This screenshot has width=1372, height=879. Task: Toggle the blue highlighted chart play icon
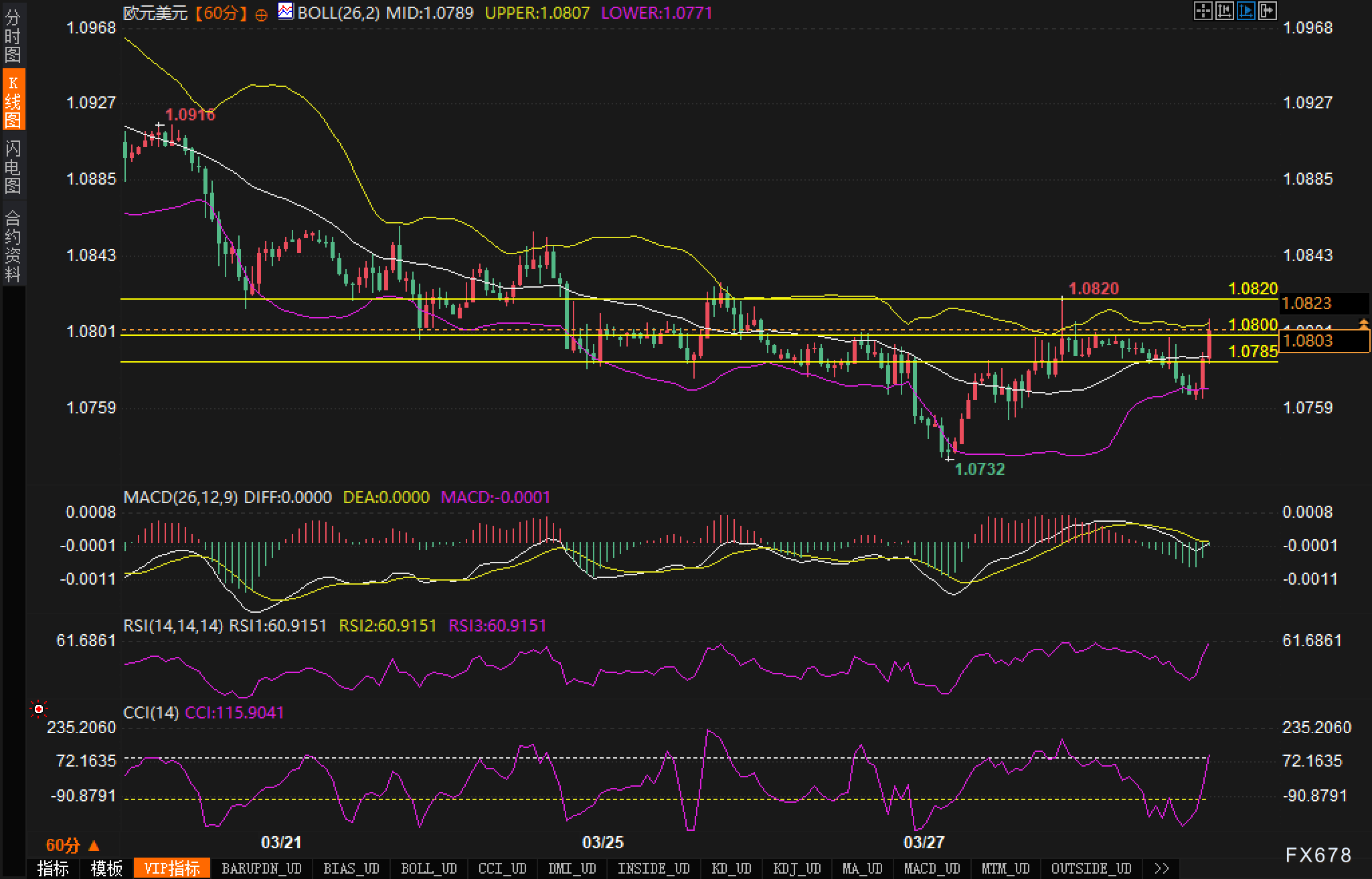click(1246, 11)
